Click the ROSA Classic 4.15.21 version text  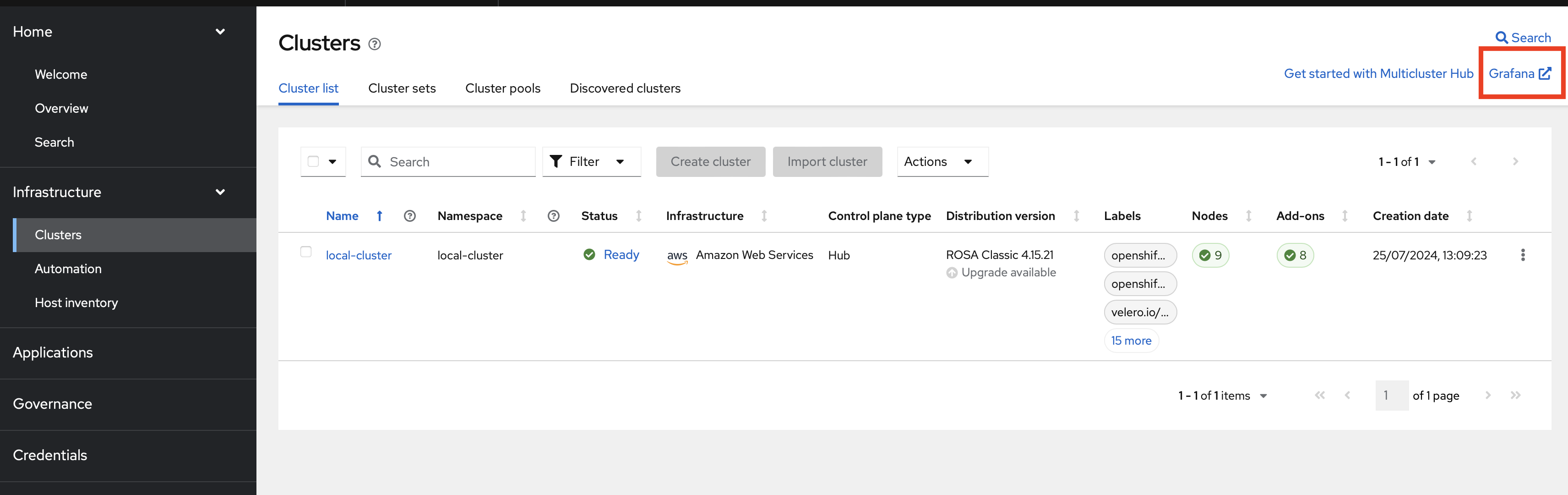click(x=1000, y=255)
